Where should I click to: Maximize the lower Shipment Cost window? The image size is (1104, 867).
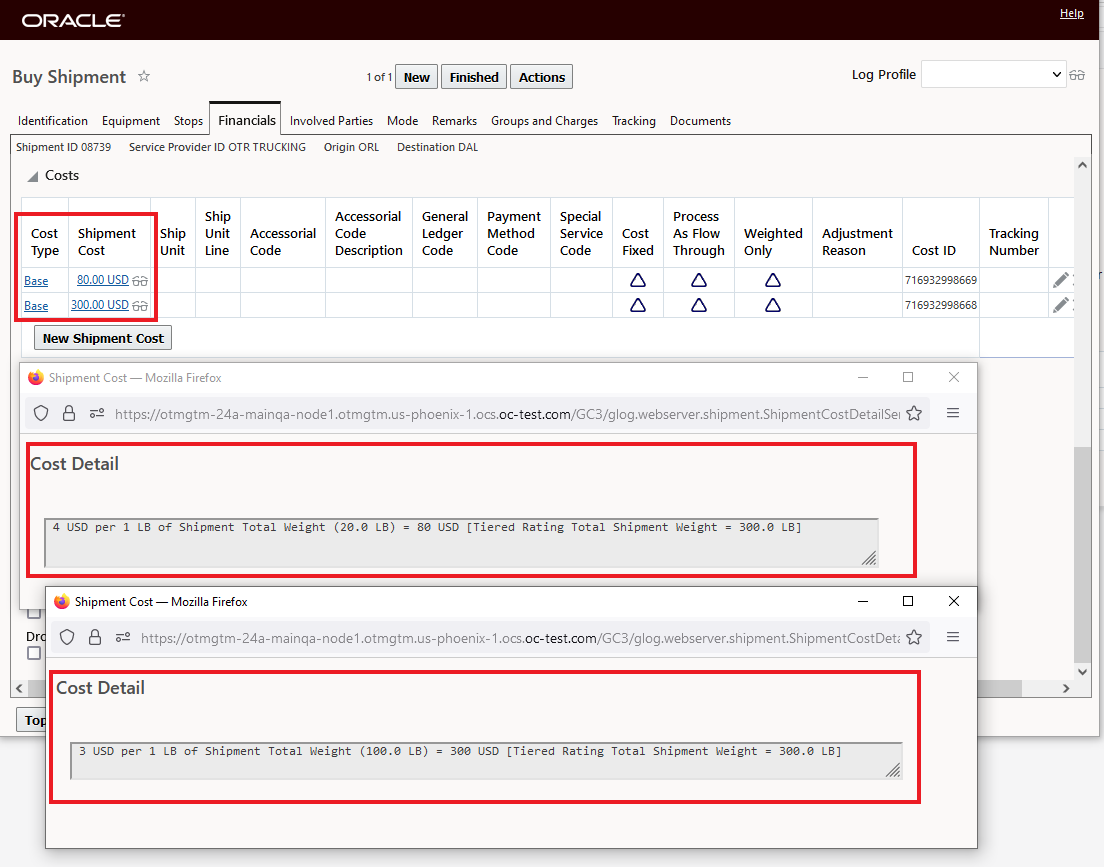(908, 601)
